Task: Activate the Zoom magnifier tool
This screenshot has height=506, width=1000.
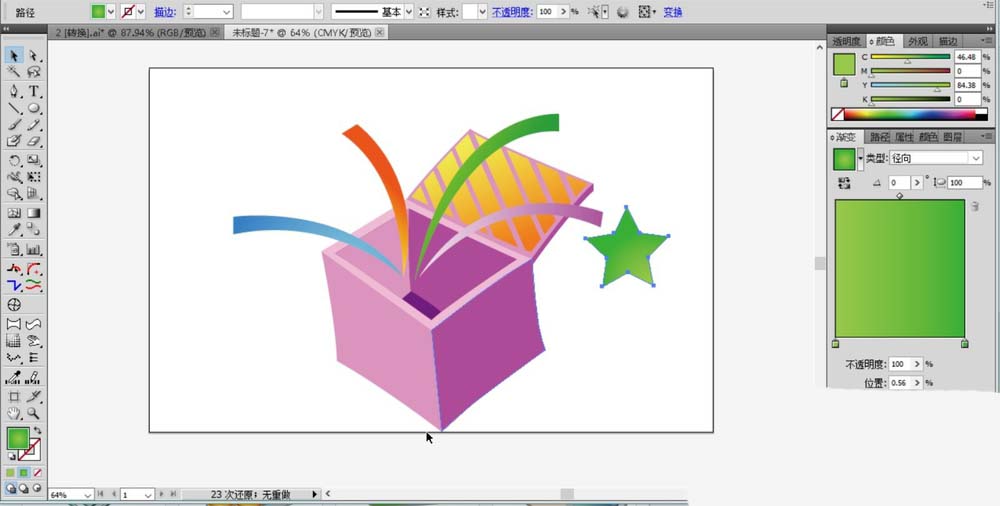Action: pyautogui.click(x=34, y=413)
